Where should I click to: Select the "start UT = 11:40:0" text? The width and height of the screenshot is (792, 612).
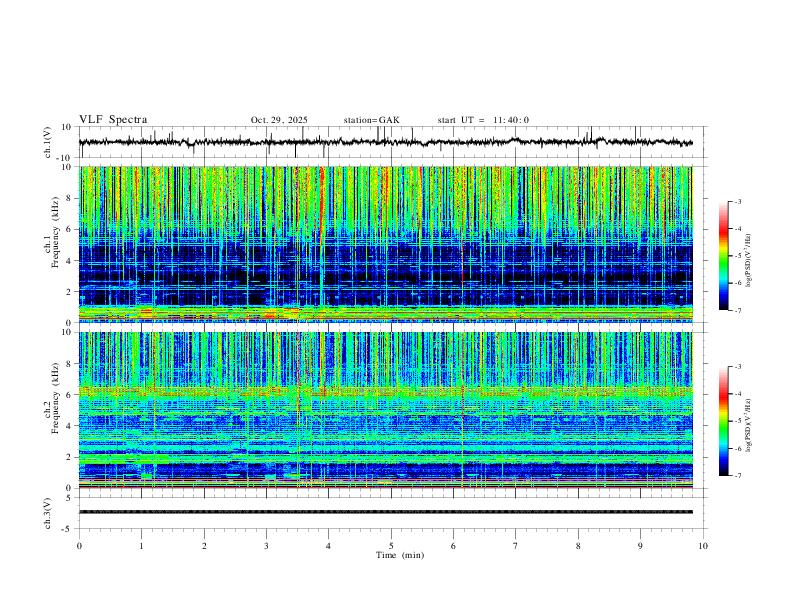pyautogui.click(x=483, y=120)
